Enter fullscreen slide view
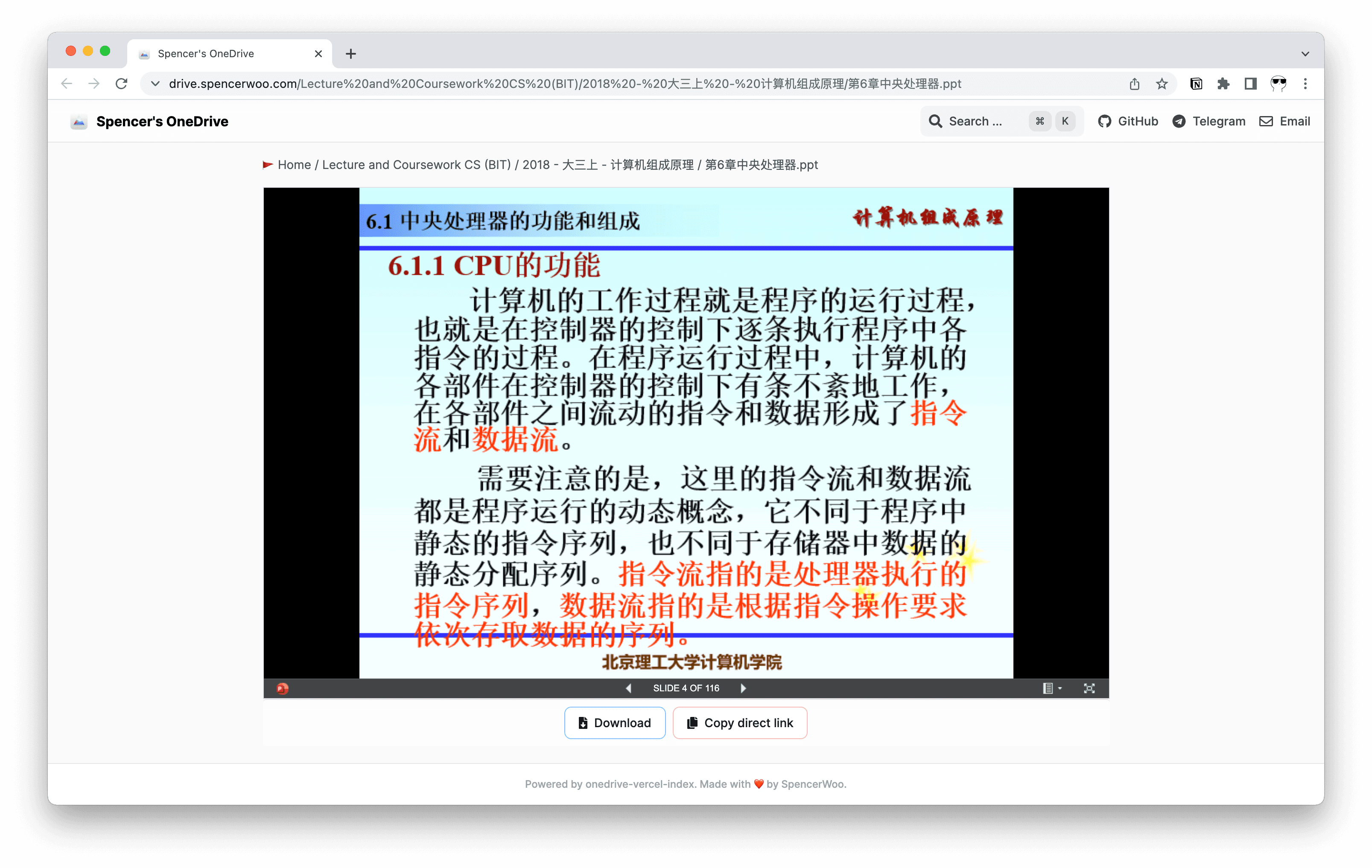 1089,688
